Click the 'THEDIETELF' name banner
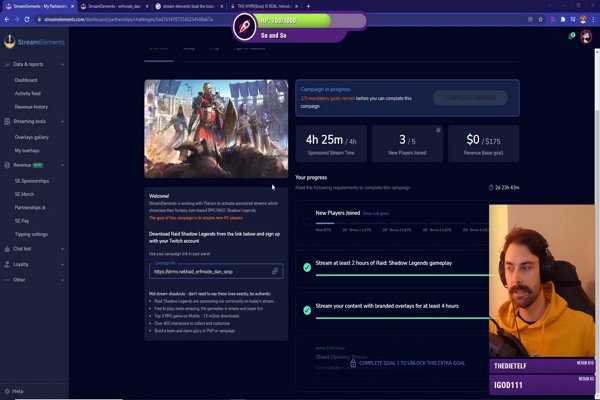This screenshot has height=400, width=600. tap(542, 366)
